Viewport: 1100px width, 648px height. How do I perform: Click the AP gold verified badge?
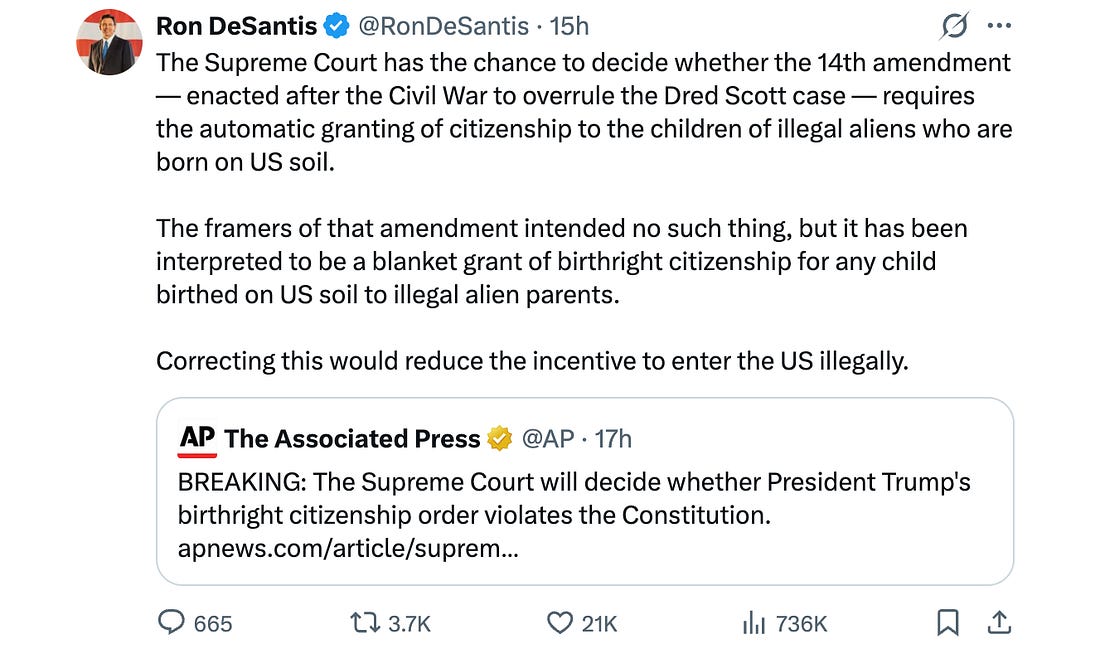click(x=499, y=439)
